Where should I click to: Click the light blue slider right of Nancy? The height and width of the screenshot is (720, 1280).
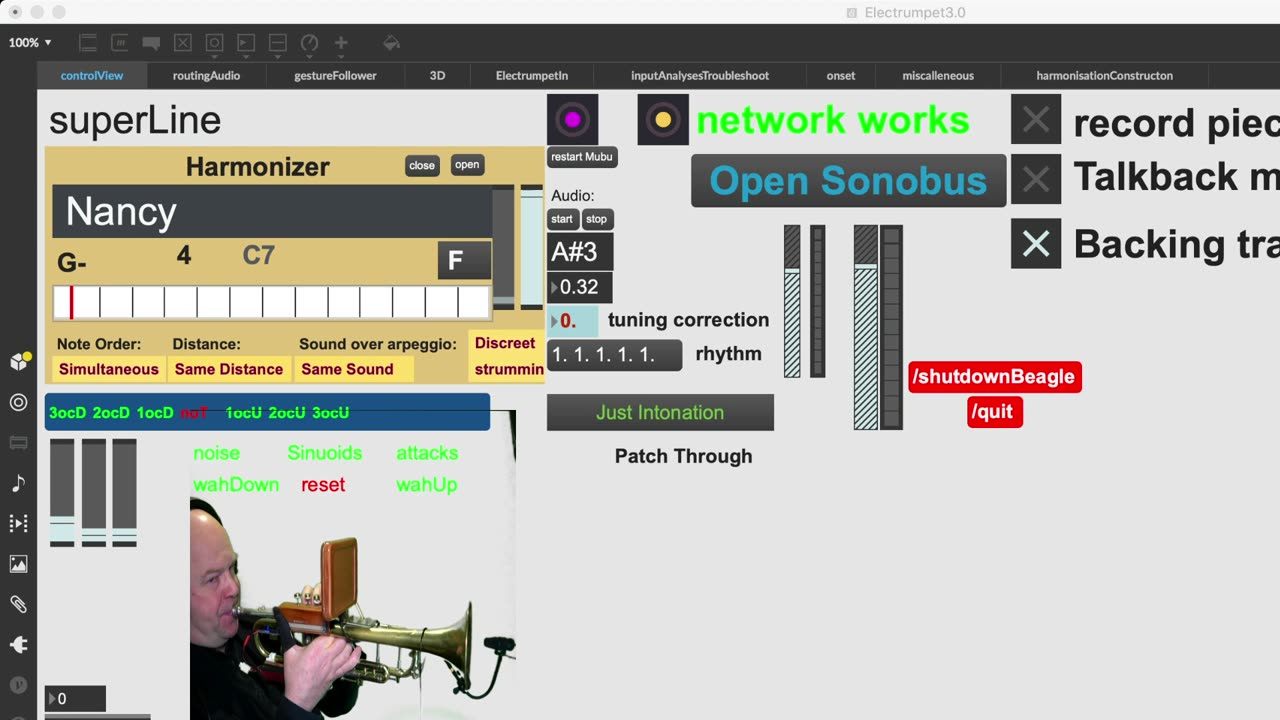531,246
